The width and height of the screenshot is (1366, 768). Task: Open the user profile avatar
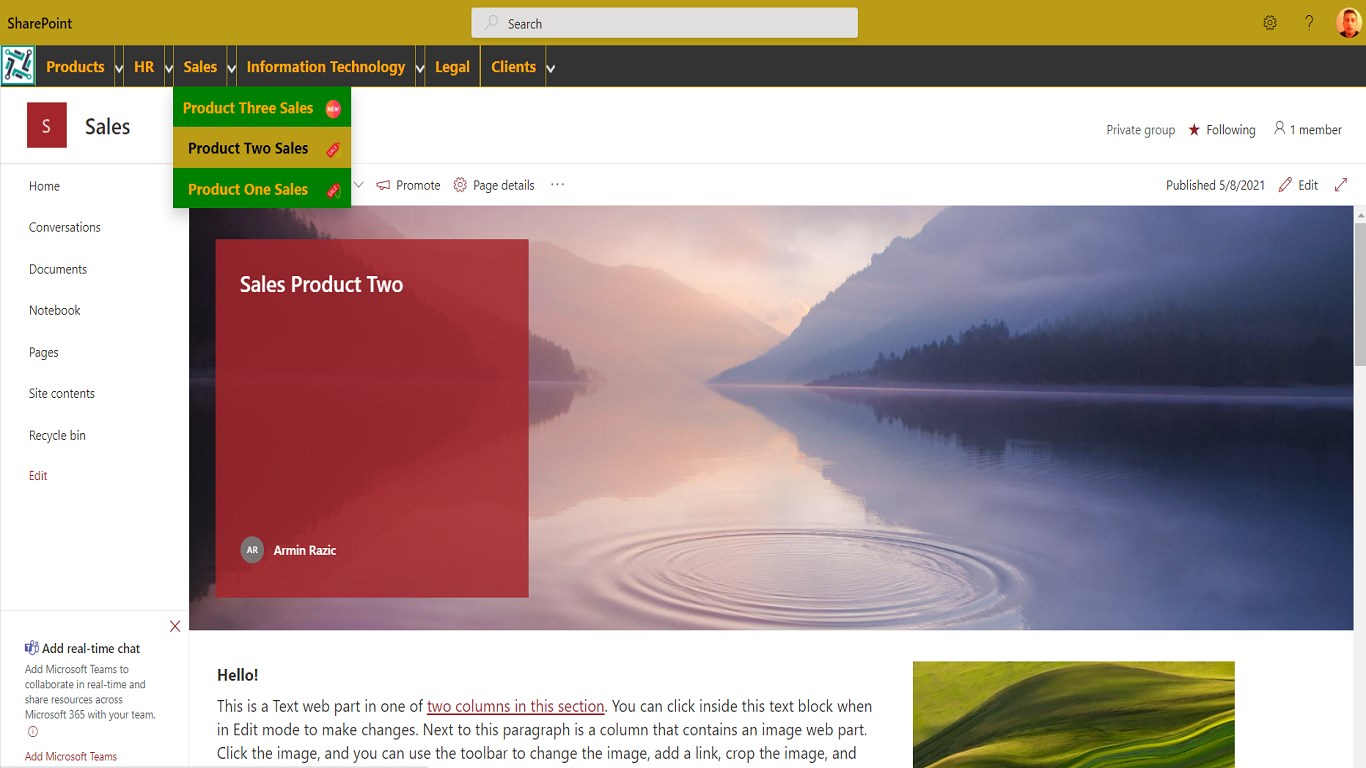click(x=1349, y=23)
